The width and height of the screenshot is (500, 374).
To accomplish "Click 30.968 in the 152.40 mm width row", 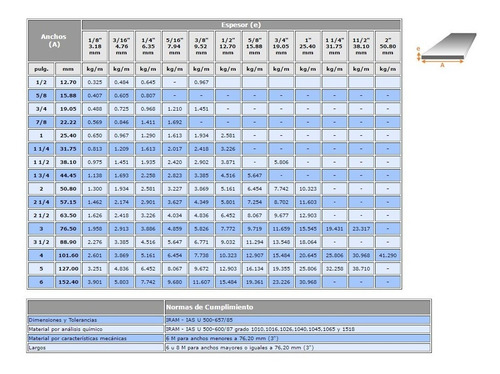I will (308, 282).
